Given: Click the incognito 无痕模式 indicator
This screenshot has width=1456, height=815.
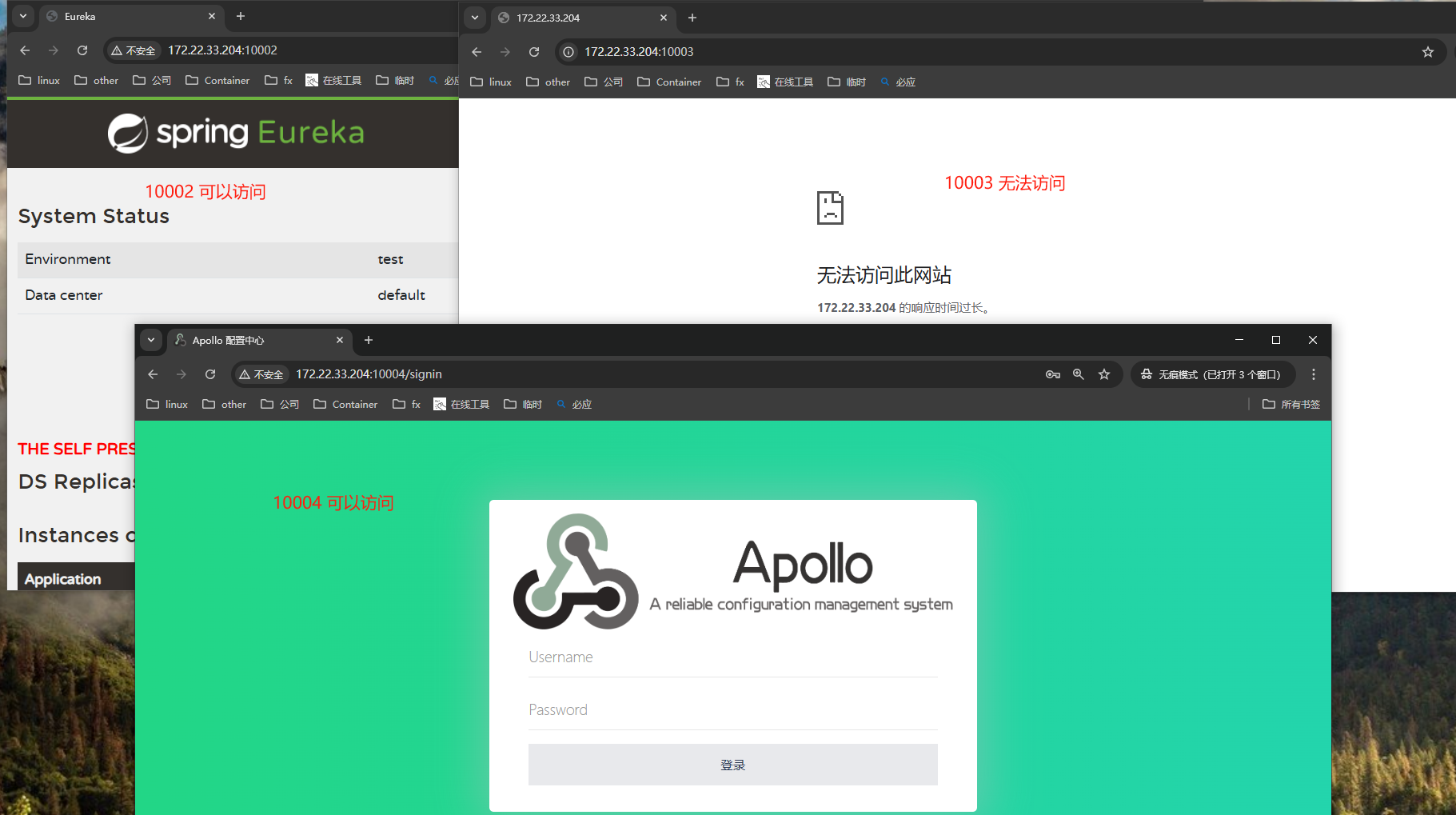Looking at the screenshot, I should 1212,374.
